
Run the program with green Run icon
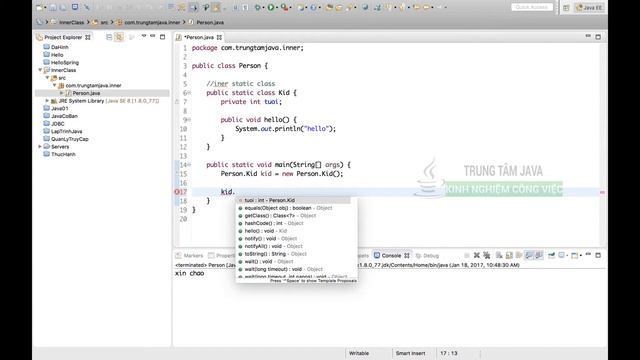(x=271, y=7)
